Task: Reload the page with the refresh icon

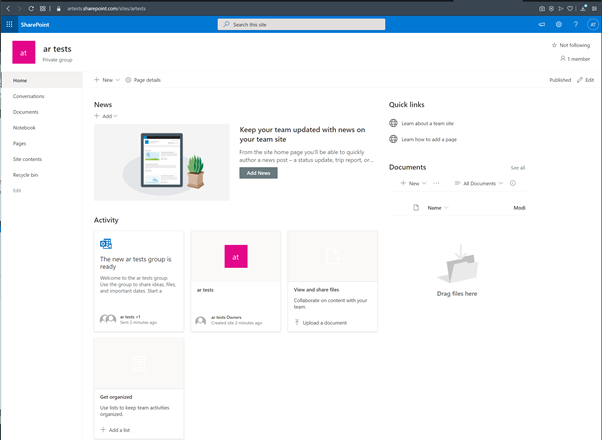Action: pyautogui.click(x=31, y=8)
